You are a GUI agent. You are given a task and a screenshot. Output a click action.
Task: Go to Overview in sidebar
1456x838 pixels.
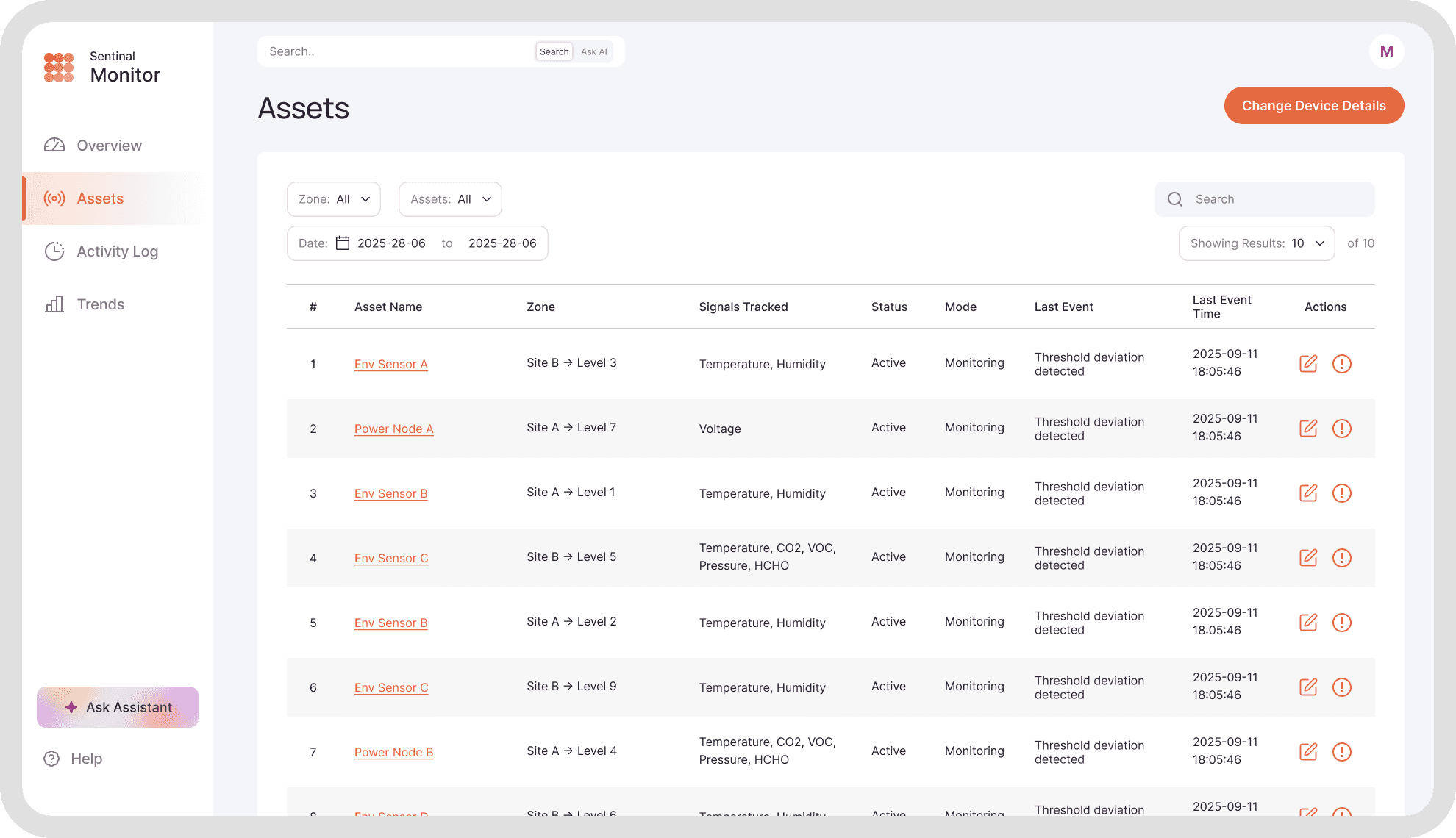click(109, 146)
